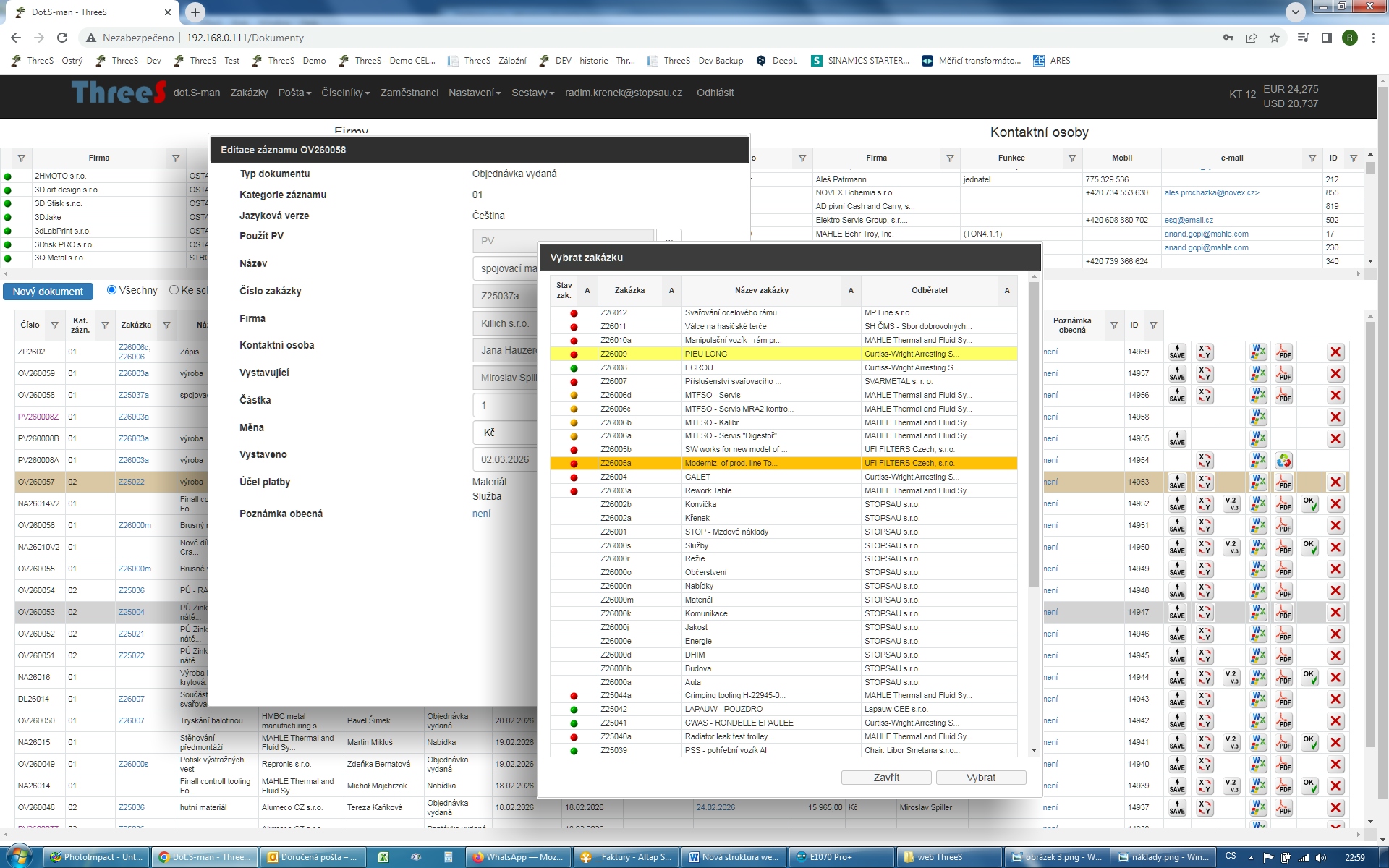1389x868 pixels.
Task: Select the 'Ke sc...' radio button
Action: pyautogui.click(x=174, y=290)
